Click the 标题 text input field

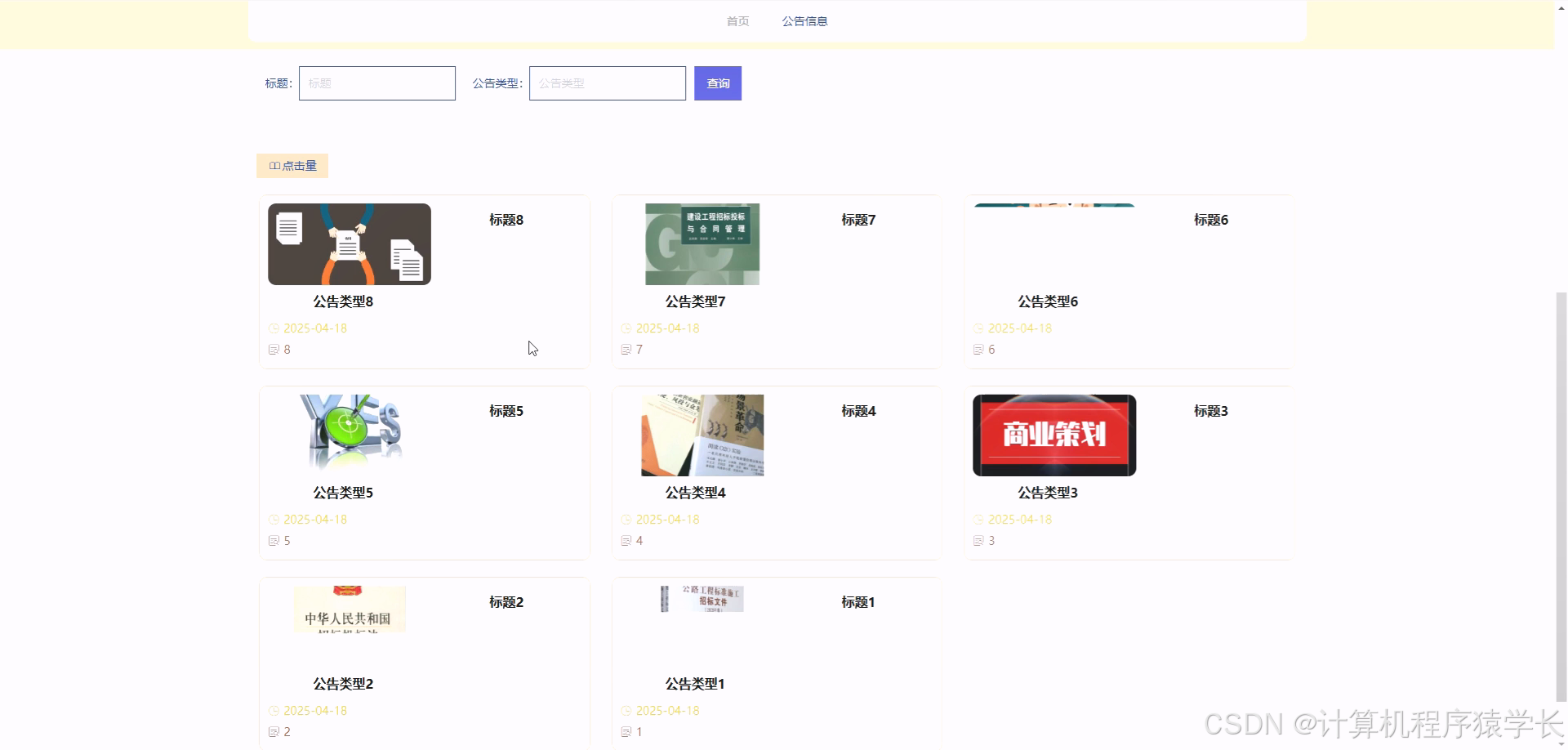376,83
